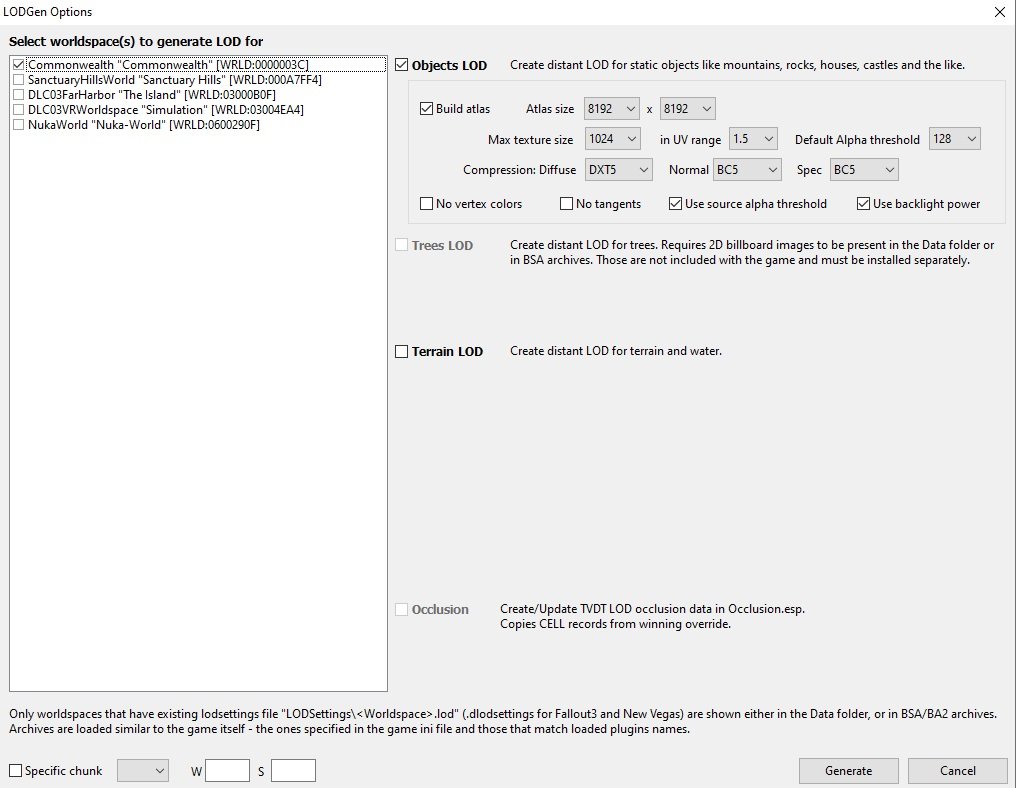Toggle the Objects LOD checkbox

(x=402, y=65)
